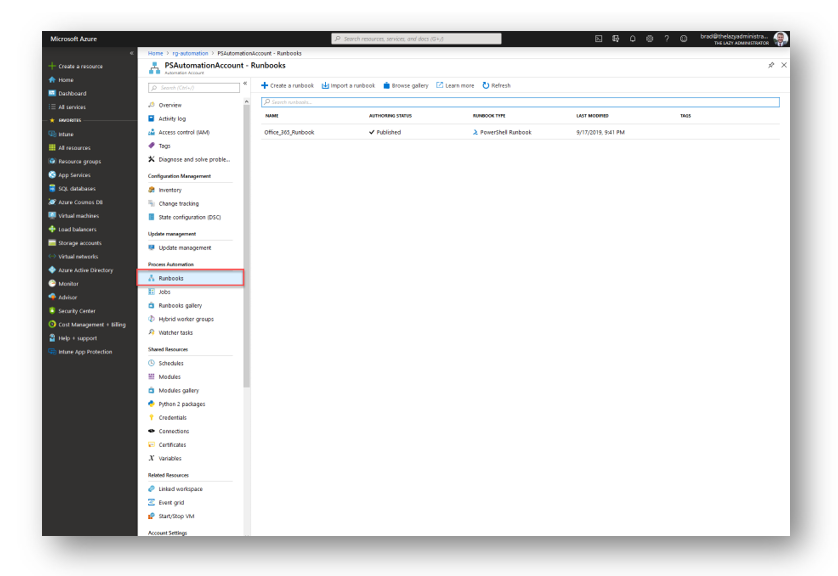Screen dimensions: 838x576
Task: Sort by the Last Modified column header
Action: pyautogui.click(x=592, y=115)
